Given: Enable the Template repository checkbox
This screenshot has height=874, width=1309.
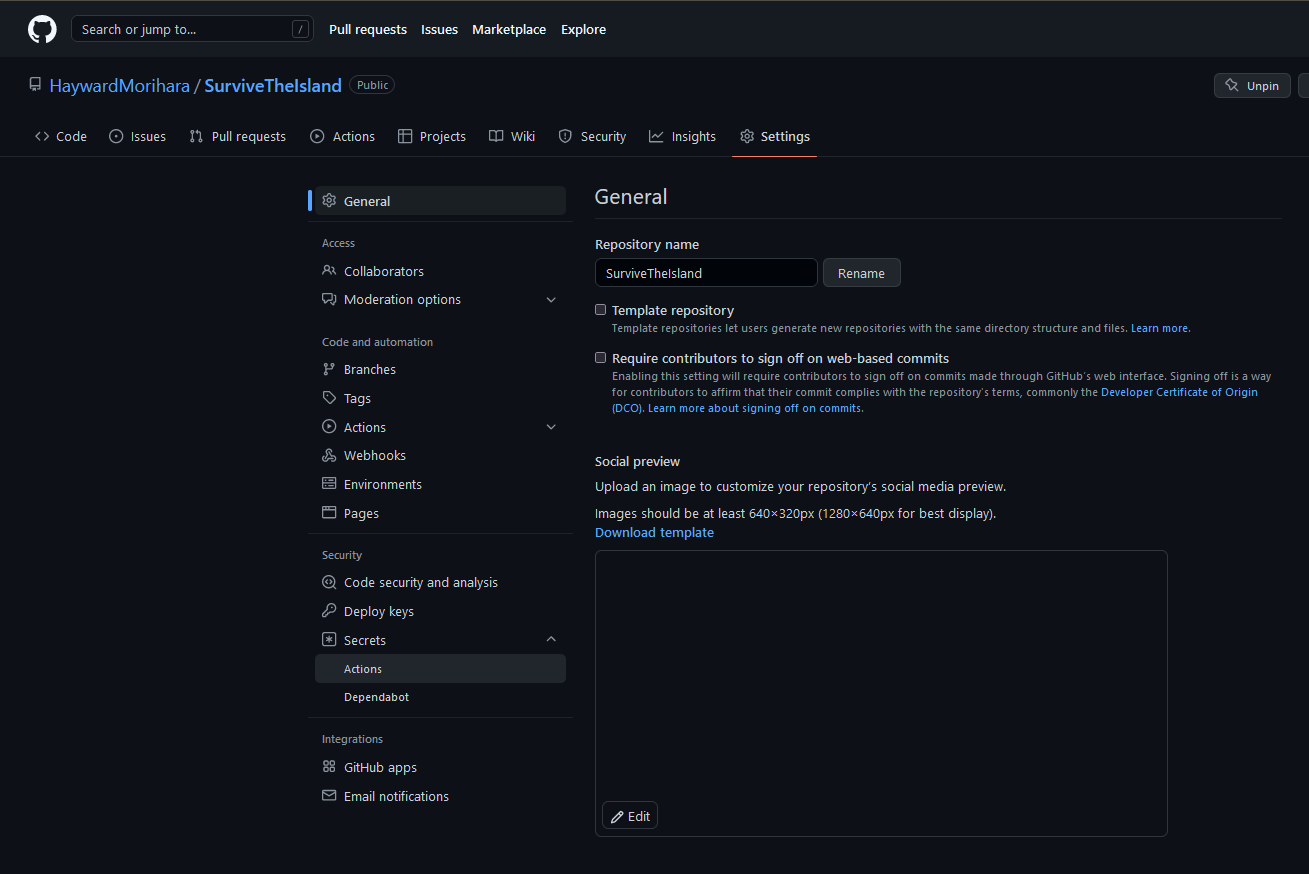Looking at the screenshot, I should (601, 310).
